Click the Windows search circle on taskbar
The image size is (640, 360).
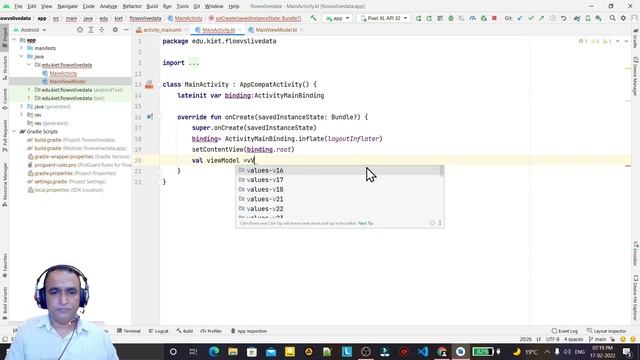pos(173,351)
